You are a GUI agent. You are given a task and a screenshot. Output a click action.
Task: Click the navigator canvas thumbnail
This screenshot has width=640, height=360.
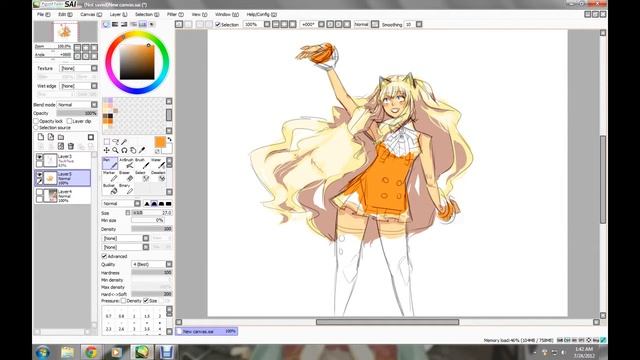pos(66,32)
